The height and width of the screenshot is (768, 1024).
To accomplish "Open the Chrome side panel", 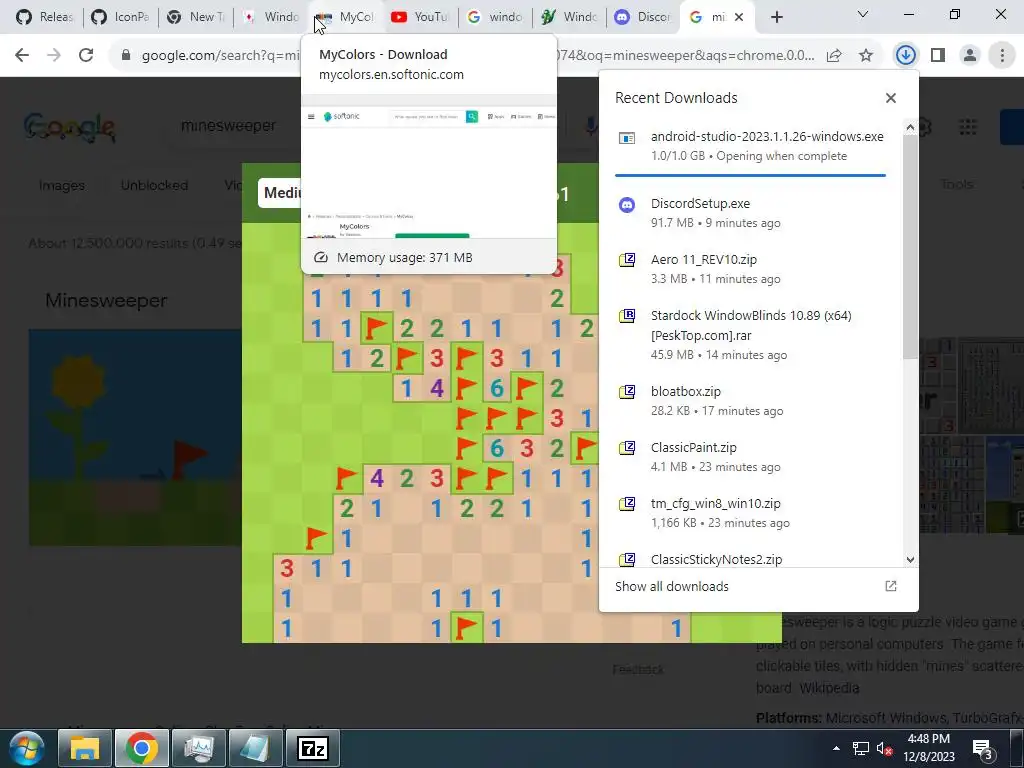I will click(x=938, y=56).
